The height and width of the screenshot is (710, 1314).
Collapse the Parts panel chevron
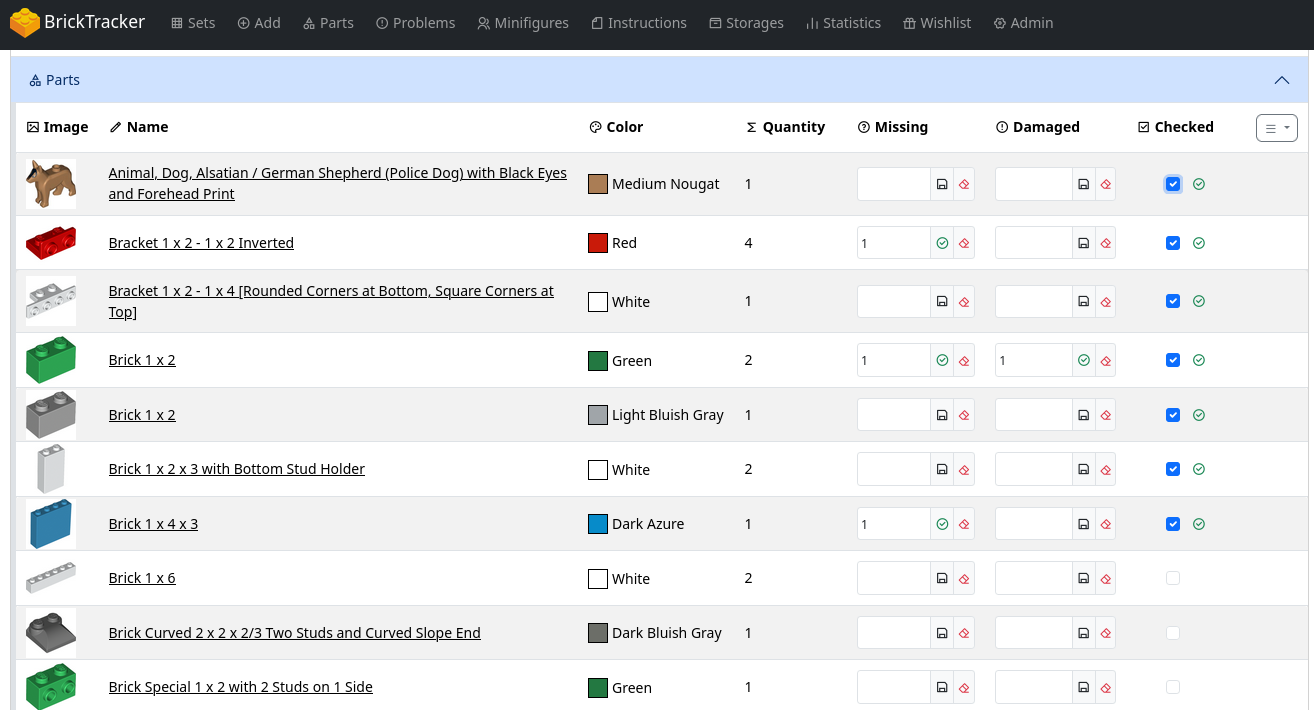[x=1281, y=80]
